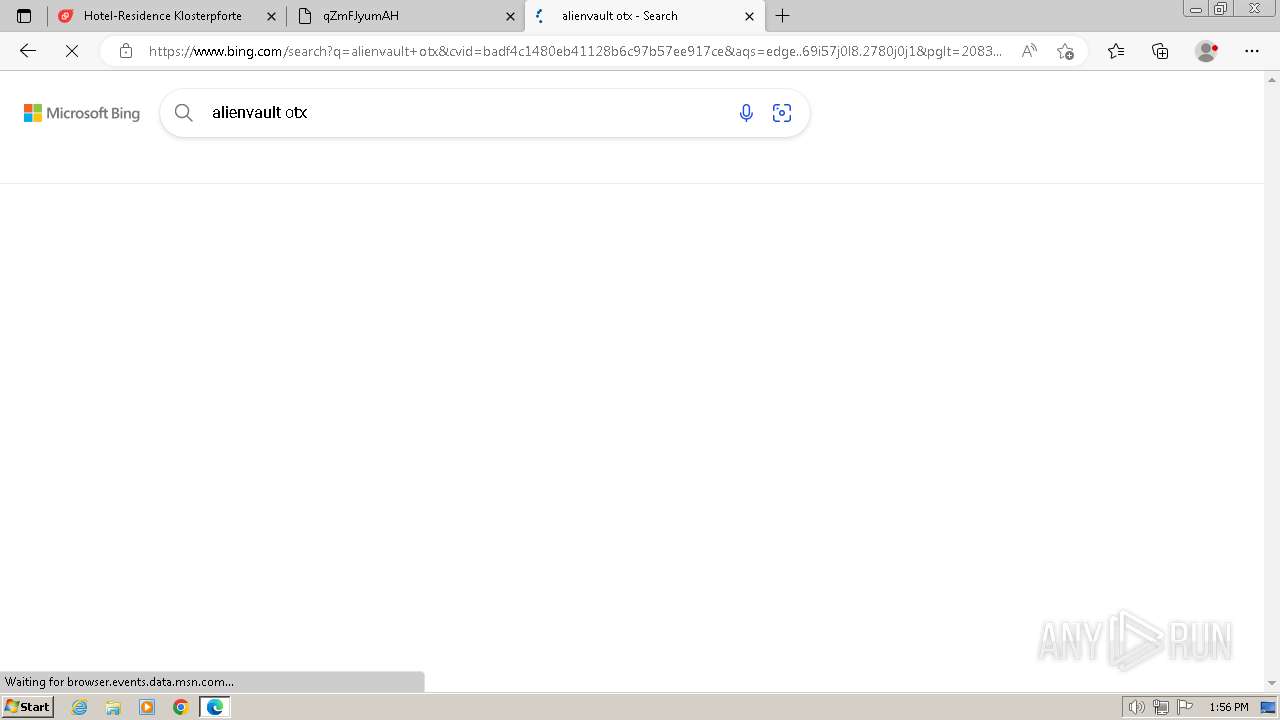Screen dimensions: 1280x720
Task: View site information lock icon
Action: 125,51
